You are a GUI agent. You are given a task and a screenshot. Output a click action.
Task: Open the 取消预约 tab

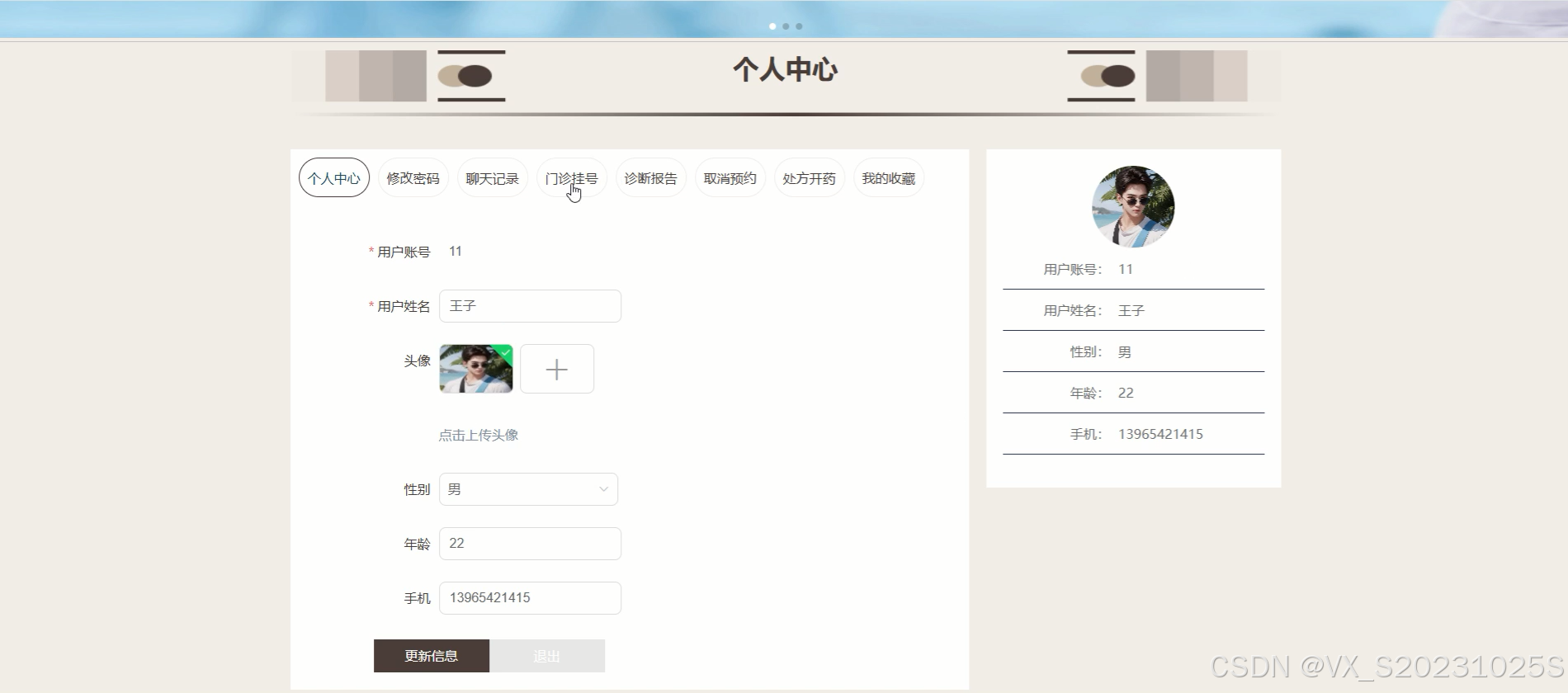[x=730, y=178]
